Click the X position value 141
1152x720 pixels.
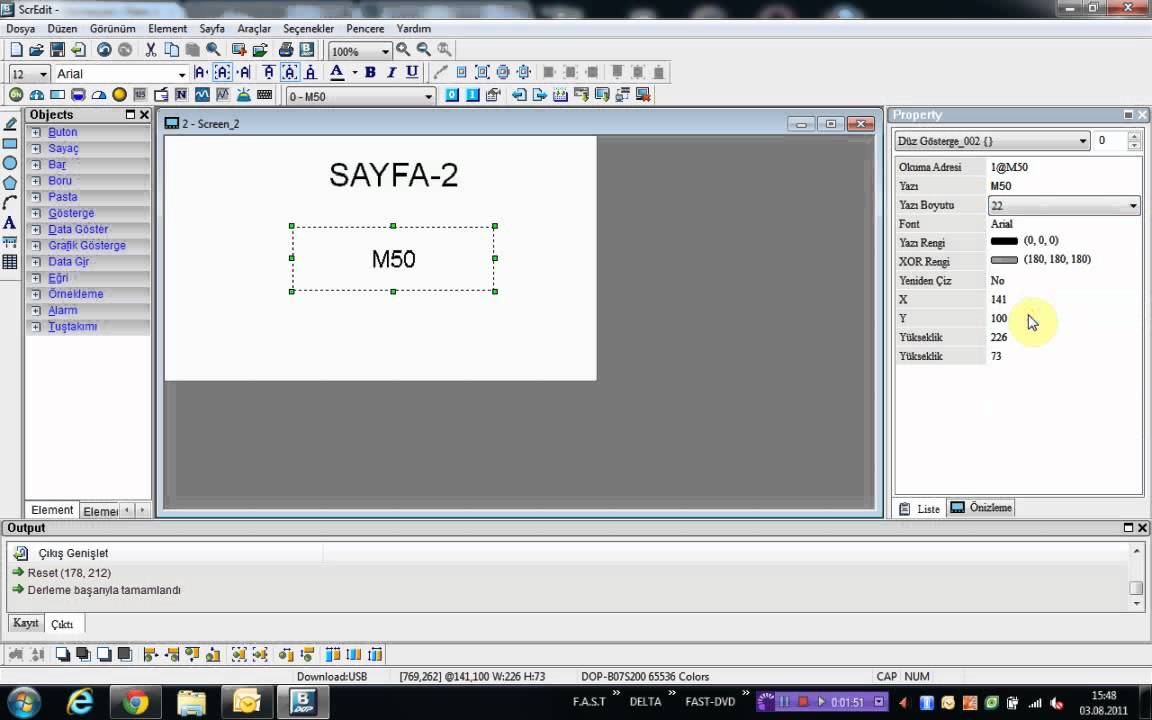point(998,300)
